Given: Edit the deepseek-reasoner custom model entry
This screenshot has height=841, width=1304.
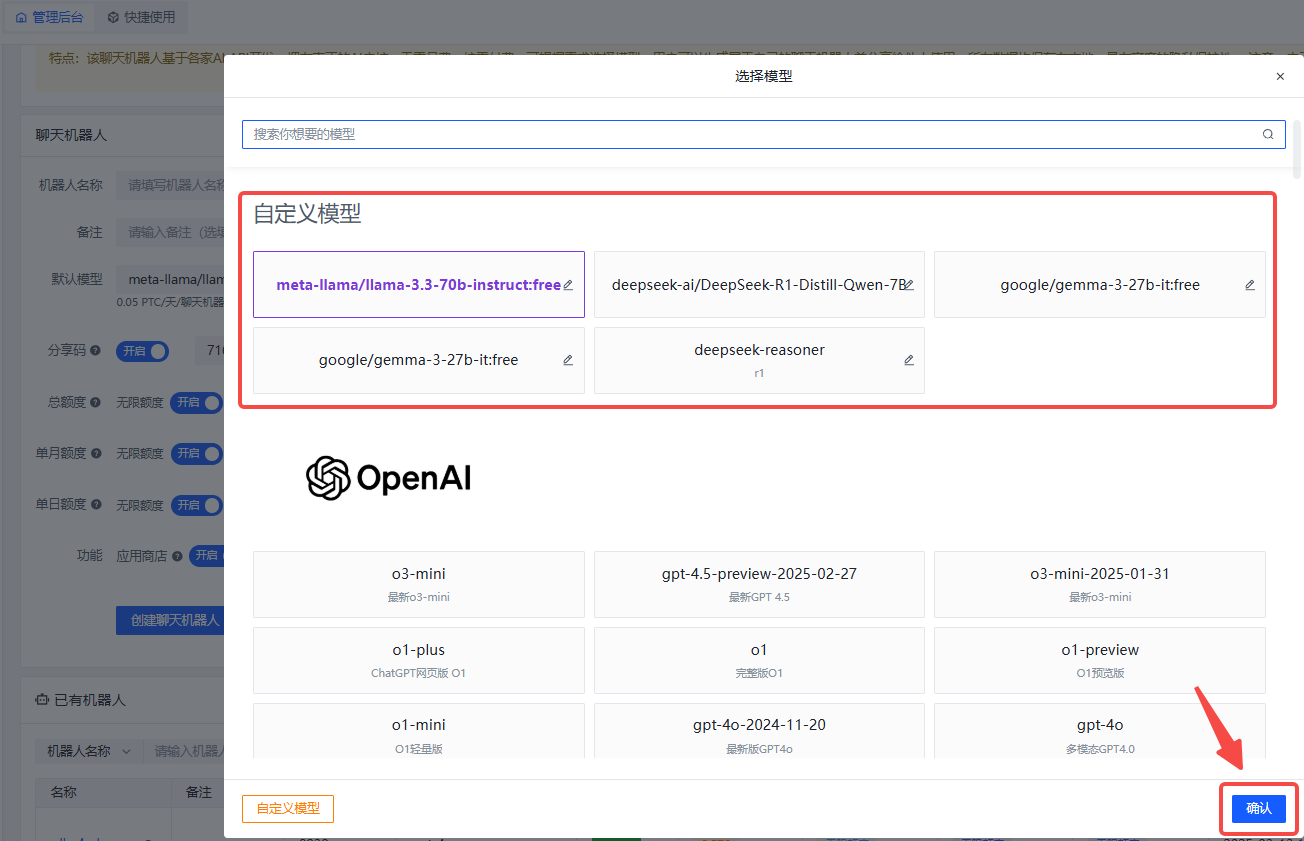Looking at the screenshot, I should coord(909,360).
